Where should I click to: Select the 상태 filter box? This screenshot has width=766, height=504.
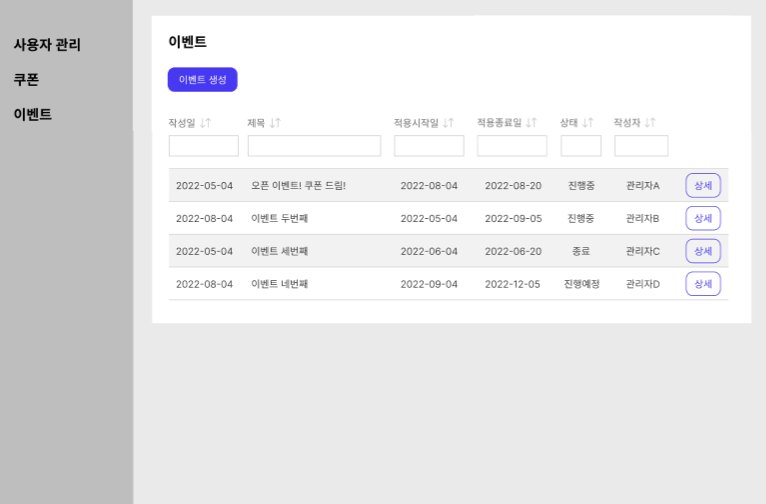coord(581,146)
